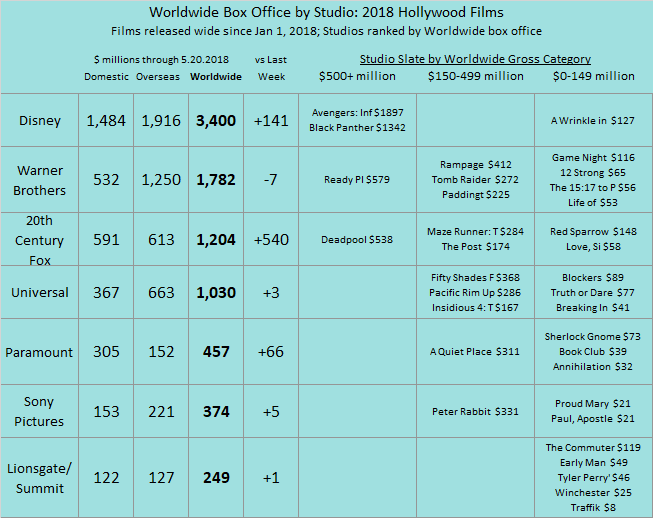653x518 pixels.
Task: Click Lionsgate overseas value 127
Action: coord(161,478)
